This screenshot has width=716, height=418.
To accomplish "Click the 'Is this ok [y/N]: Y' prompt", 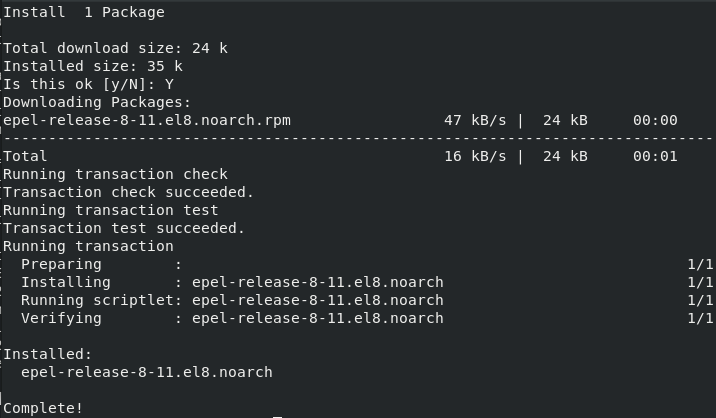I will pyautogui.click(x=89, y=85).
